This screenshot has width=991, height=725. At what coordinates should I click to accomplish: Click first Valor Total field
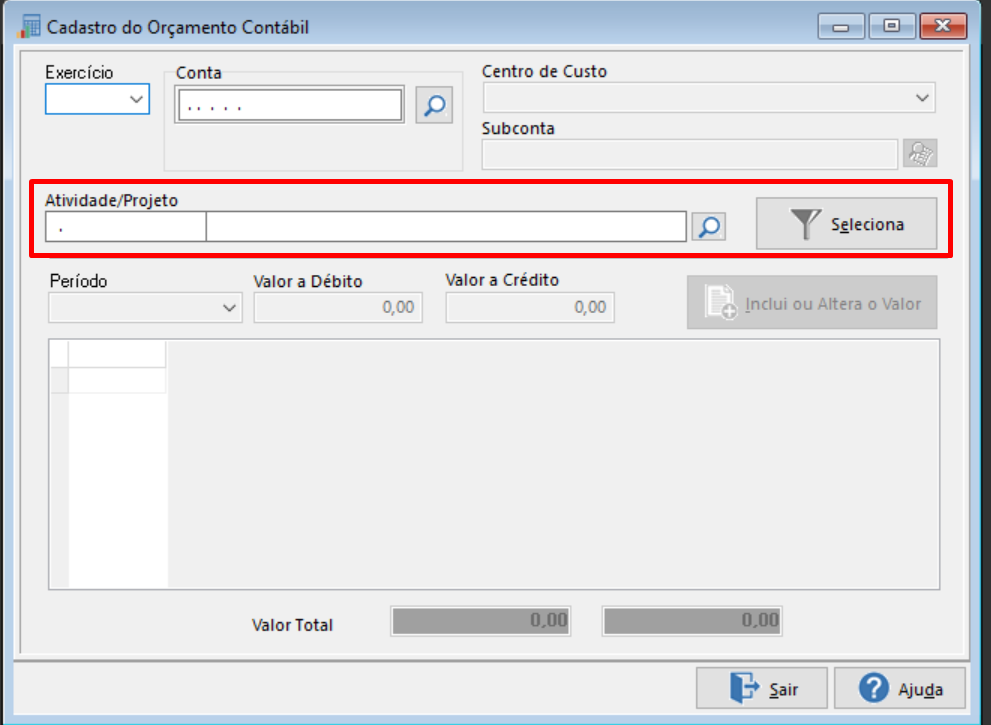480,621
